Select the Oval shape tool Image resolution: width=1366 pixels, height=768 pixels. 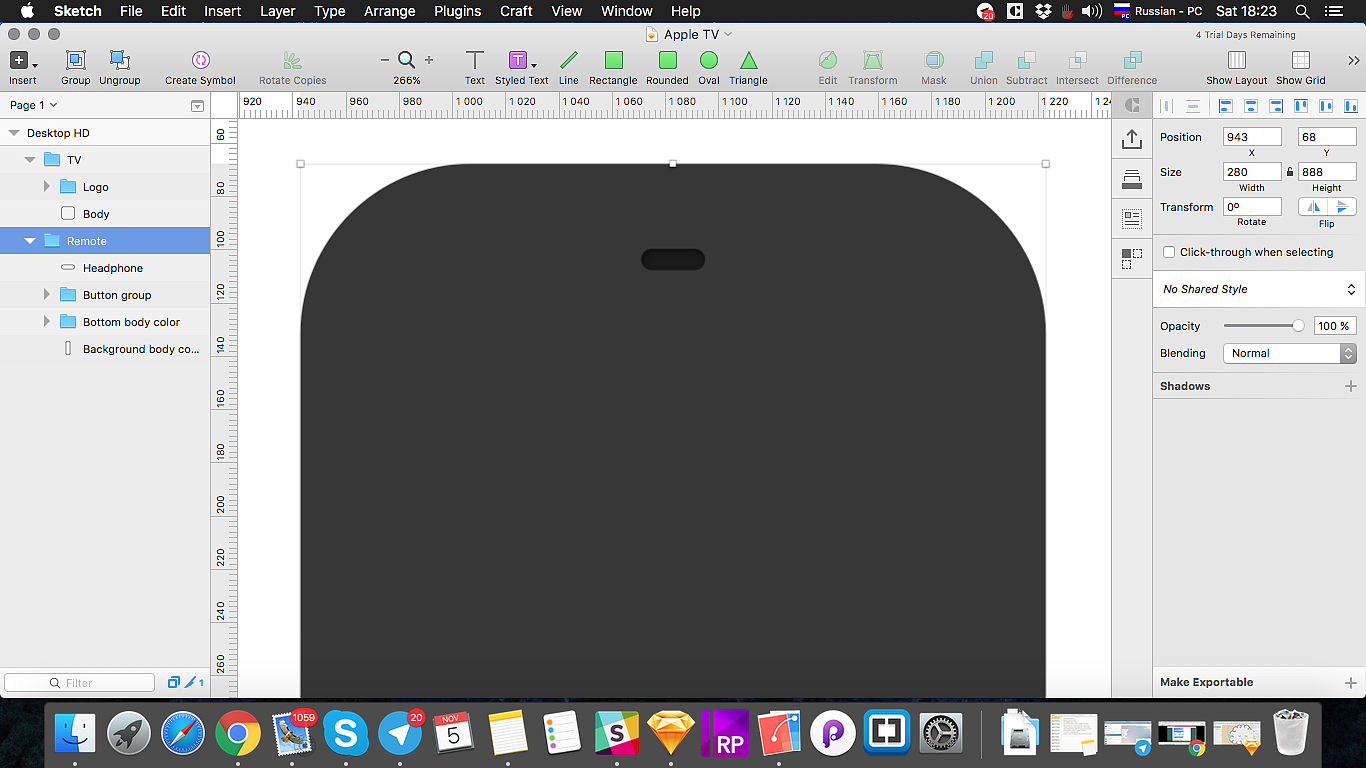[x=709, y=62]
